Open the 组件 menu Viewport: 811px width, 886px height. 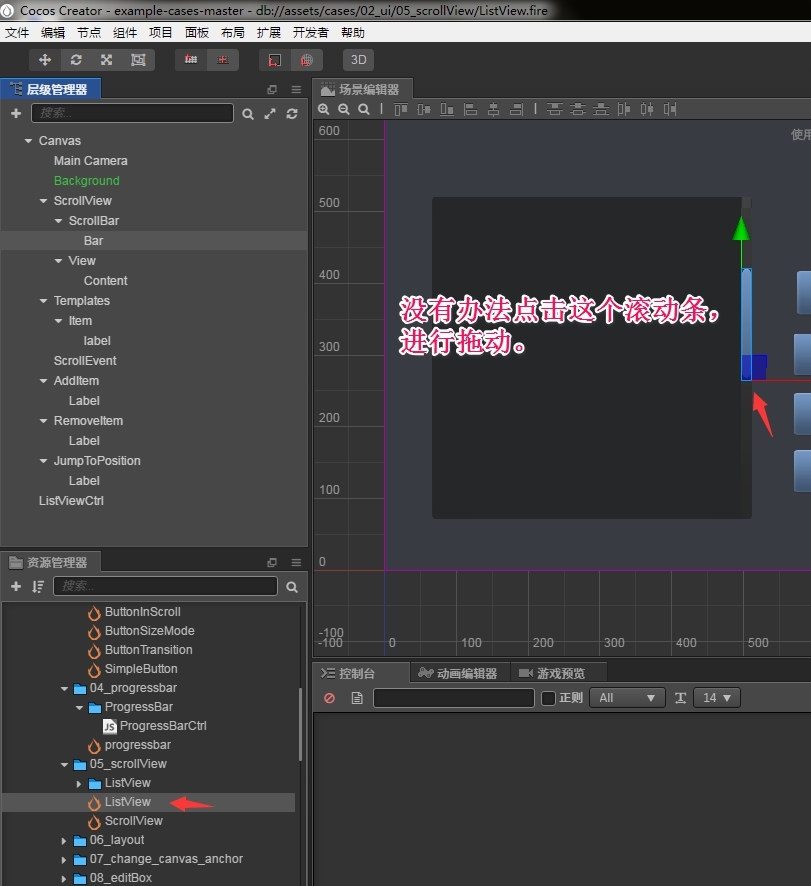tap(125, 33)
